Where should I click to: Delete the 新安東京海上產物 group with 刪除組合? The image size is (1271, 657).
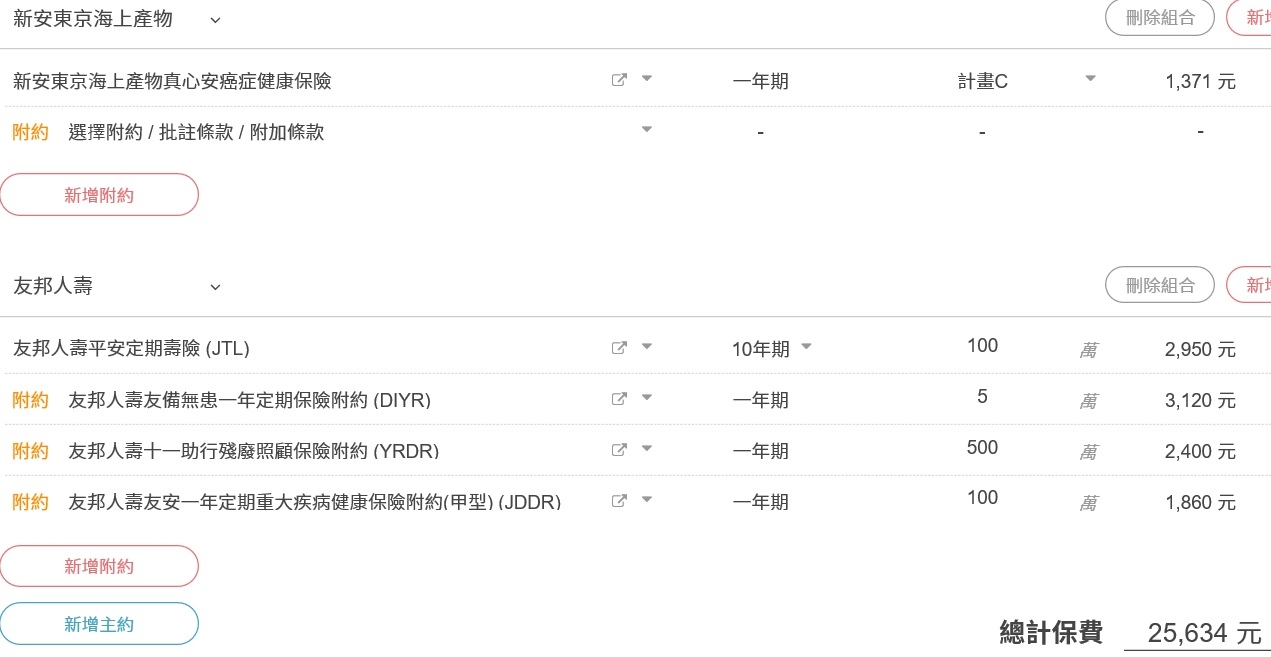coord(1160,17)
